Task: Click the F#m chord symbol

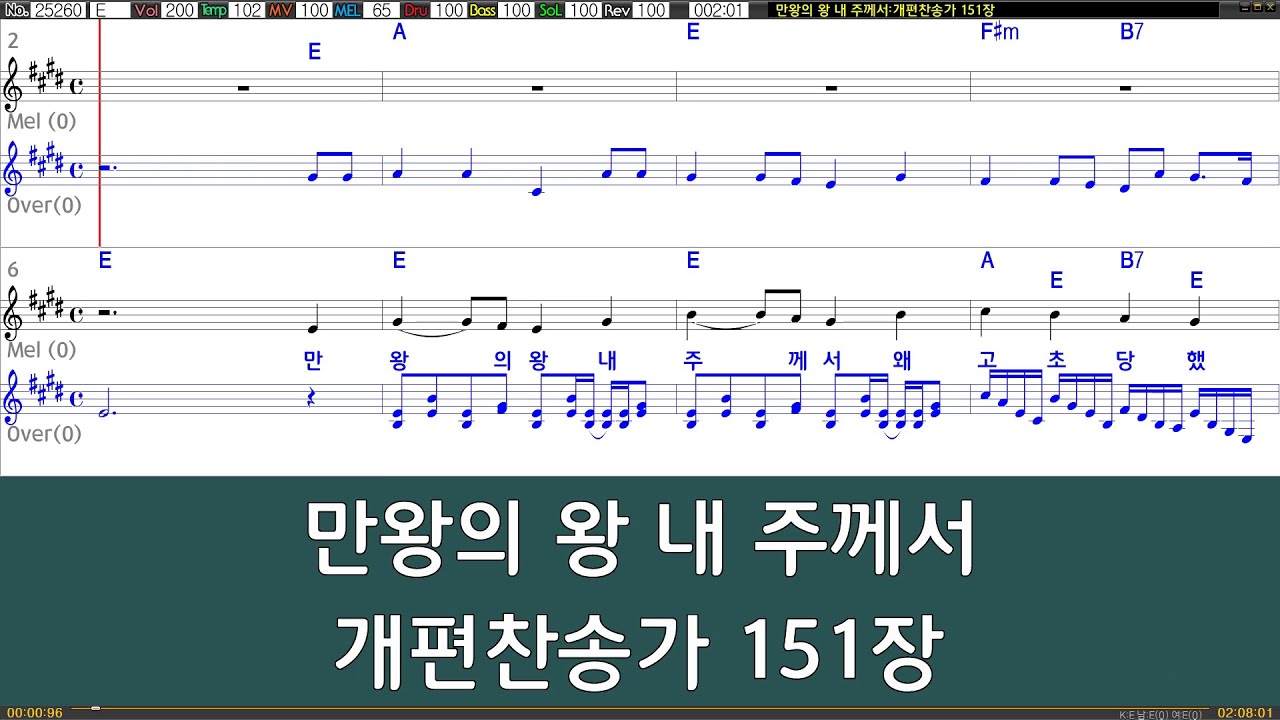Action: 999,32
